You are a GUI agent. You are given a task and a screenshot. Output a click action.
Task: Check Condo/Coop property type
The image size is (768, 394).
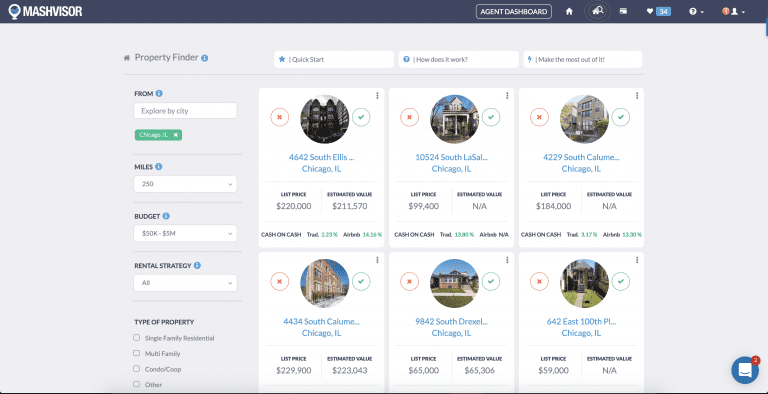tap(137, 369)
